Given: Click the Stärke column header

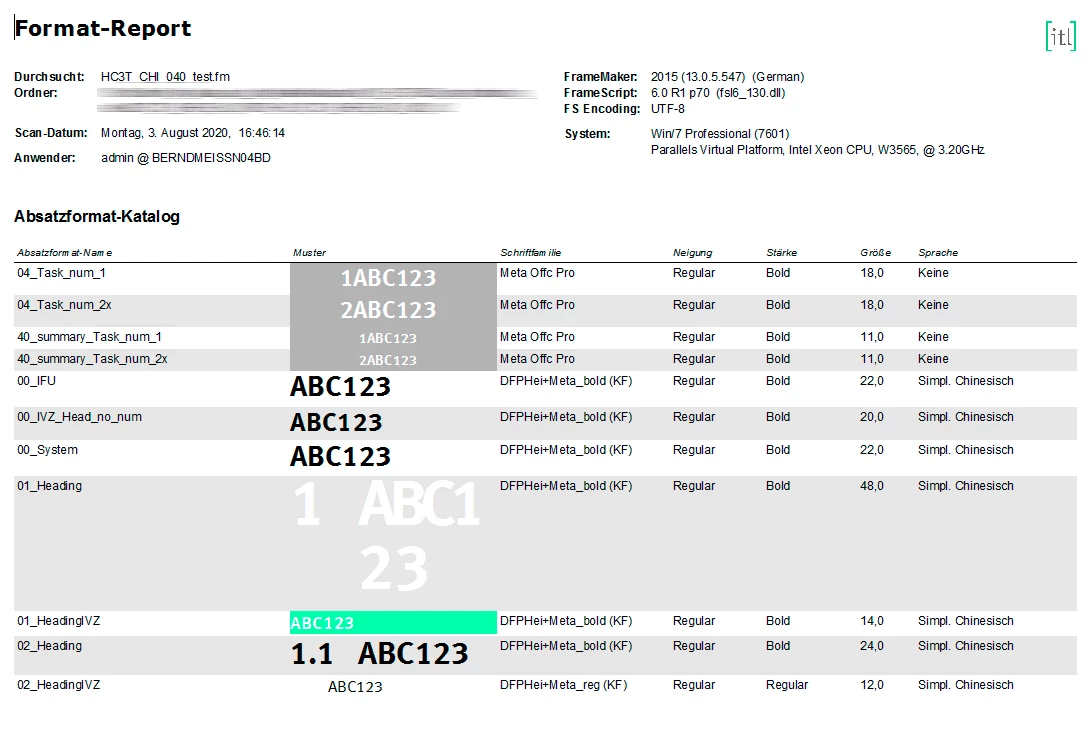Looking at the screenshot, I should click(x=781, y=253).
